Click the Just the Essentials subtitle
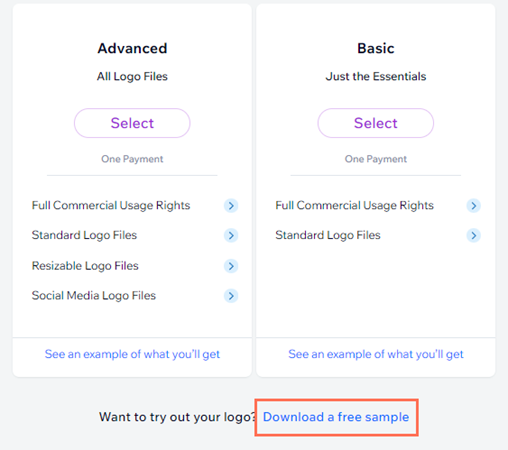This screenshot has height=450, width=508. click(376, 76)
